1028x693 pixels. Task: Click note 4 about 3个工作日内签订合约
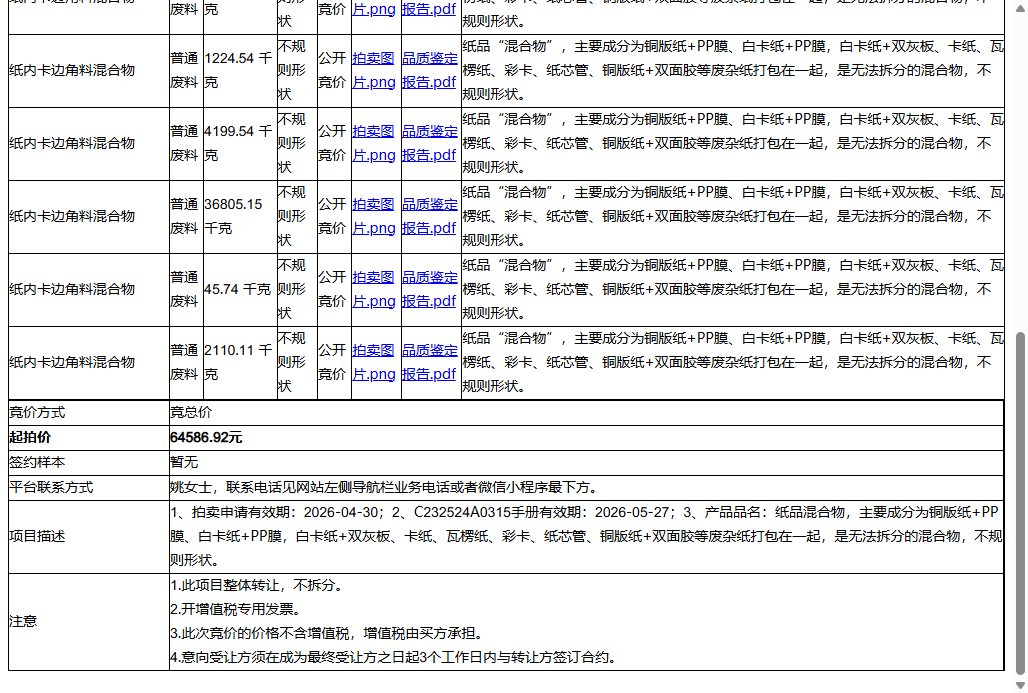[394, 657]
